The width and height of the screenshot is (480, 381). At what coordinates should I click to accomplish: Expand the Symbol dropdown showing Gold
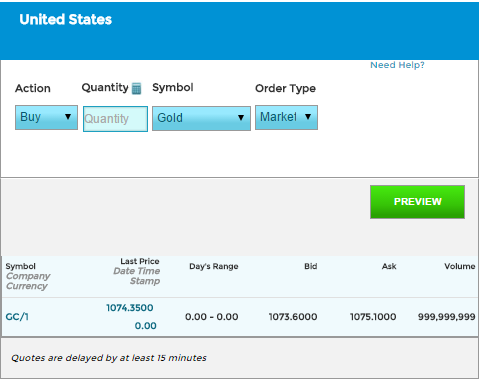click(x=201, y=118)
